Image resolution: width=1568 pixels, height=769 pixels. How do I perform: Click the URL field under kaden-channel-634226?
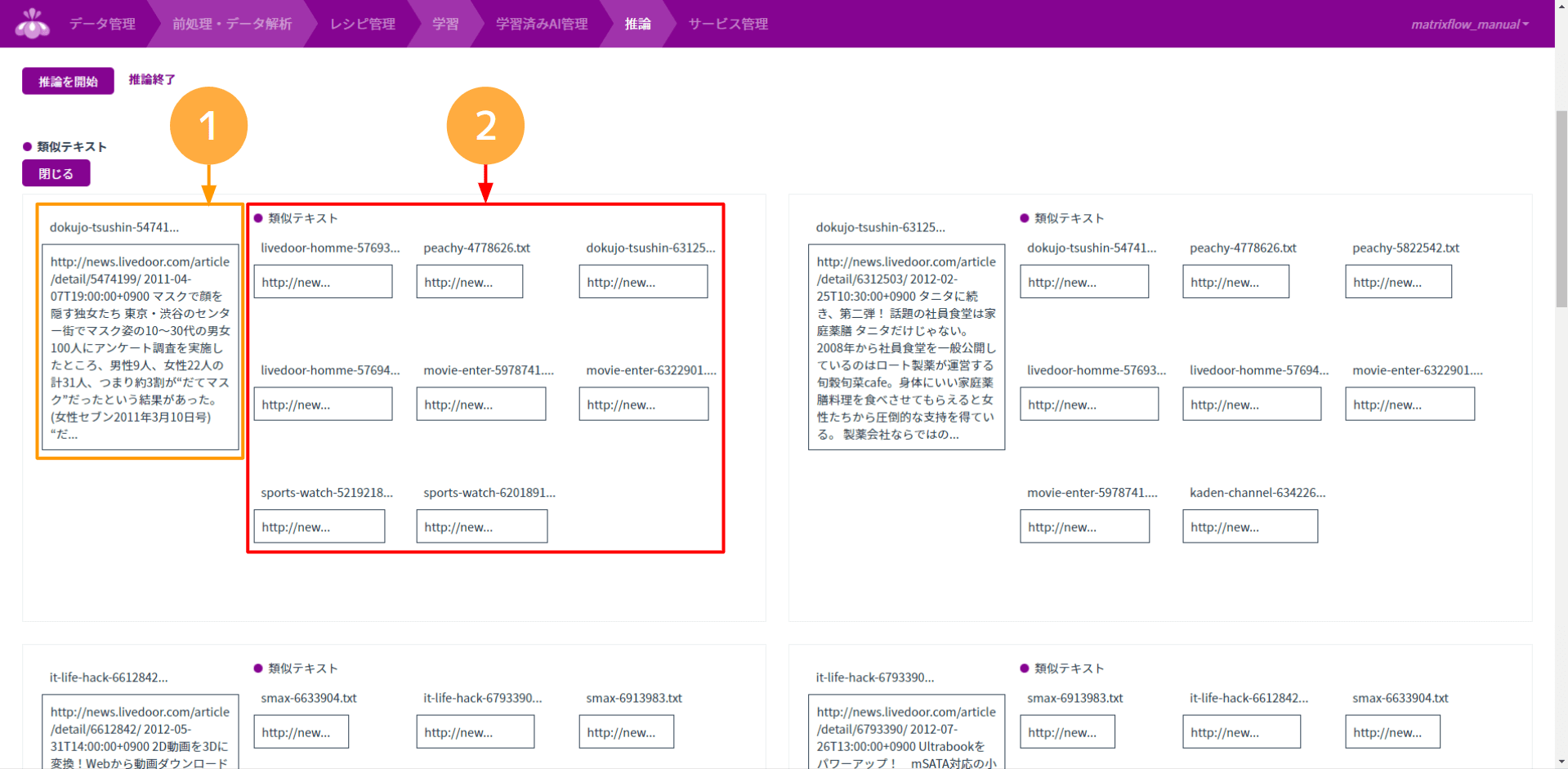[1249, 526]
